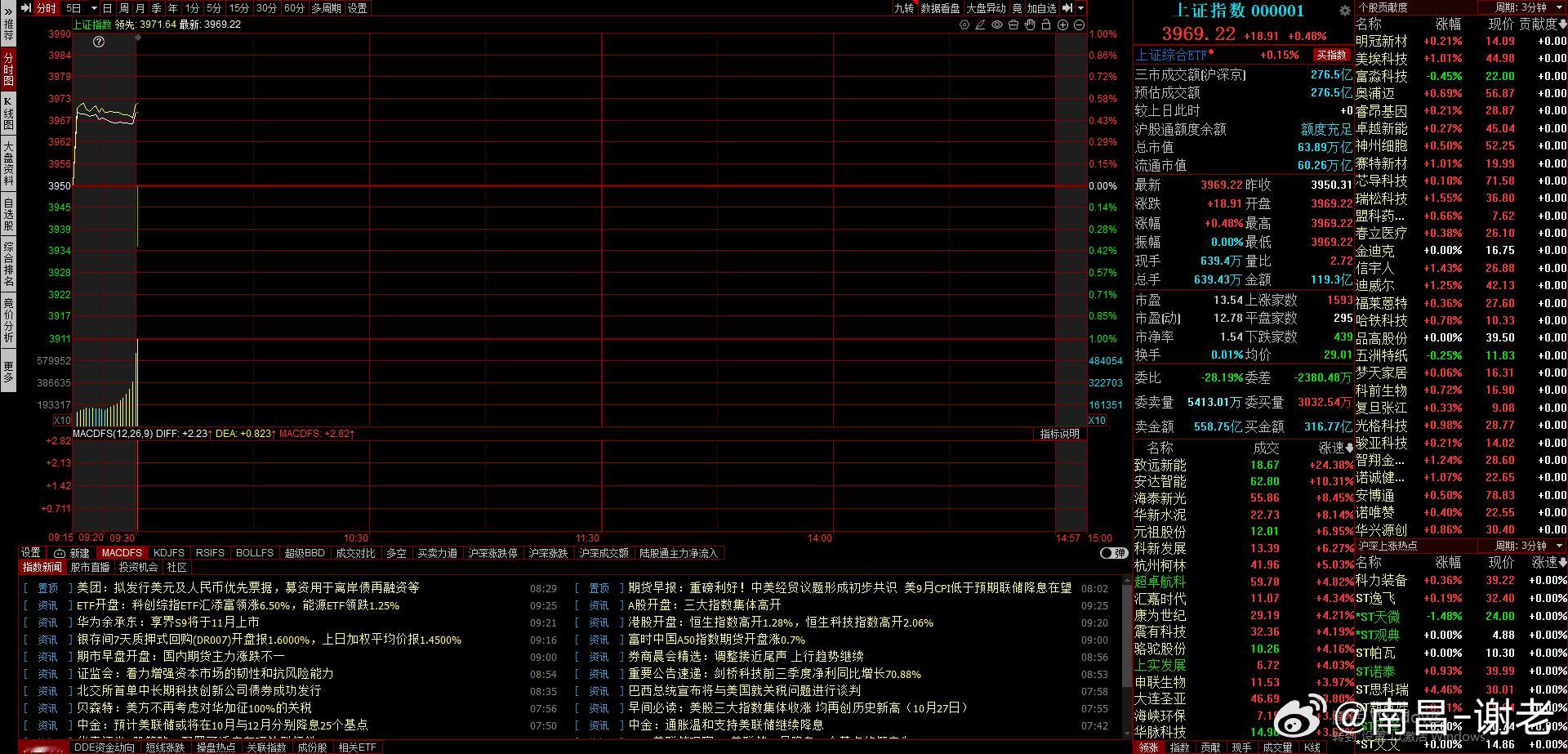Viewport: 1568px width, 754px height.
Task: Select the 09:30 time marker on axis
Action: click(122, 538)
